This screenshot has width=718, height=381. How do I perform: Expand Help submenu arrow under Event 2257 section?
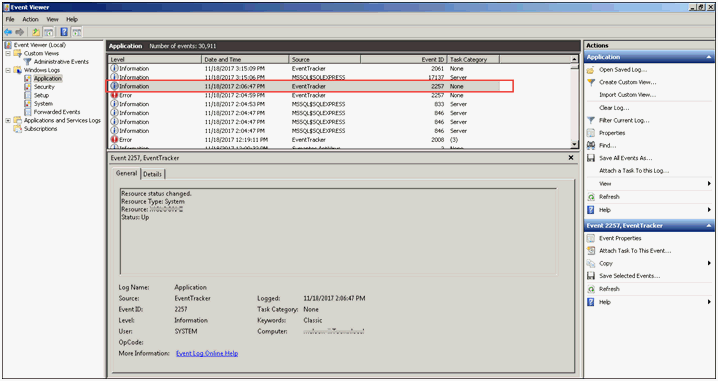709,302
